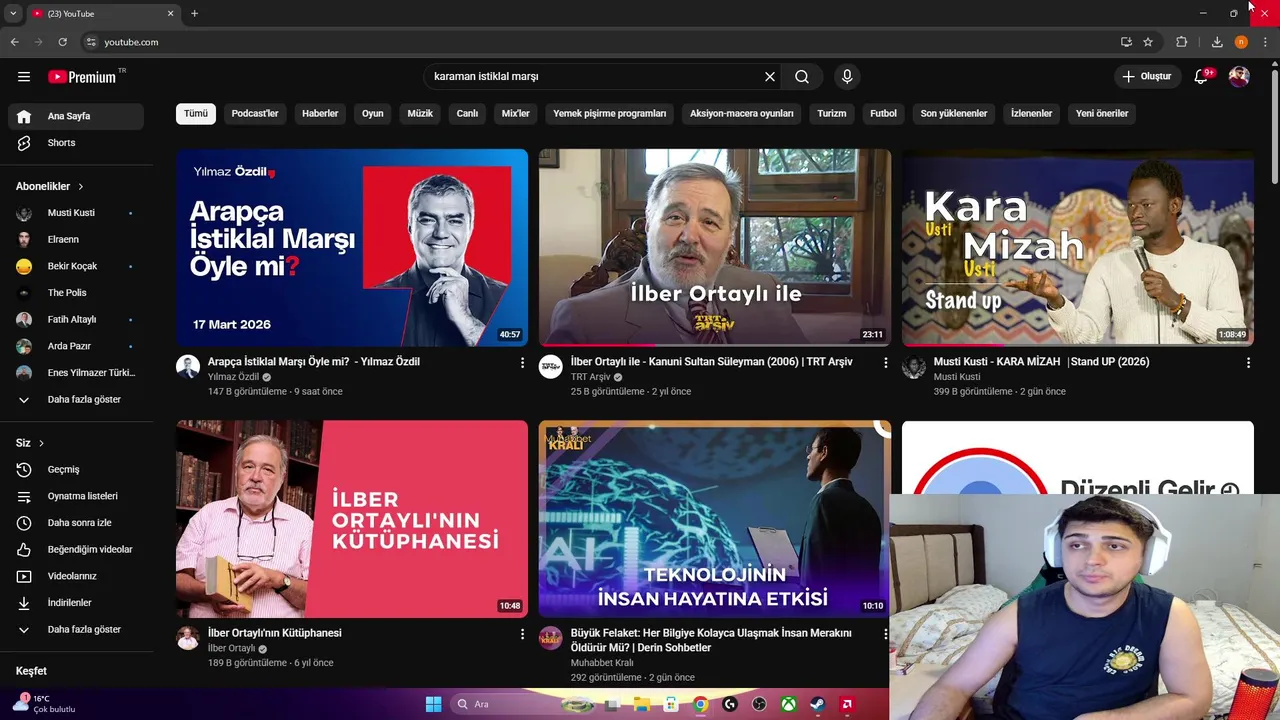Expand the Siz section chevron

point(41,443)
